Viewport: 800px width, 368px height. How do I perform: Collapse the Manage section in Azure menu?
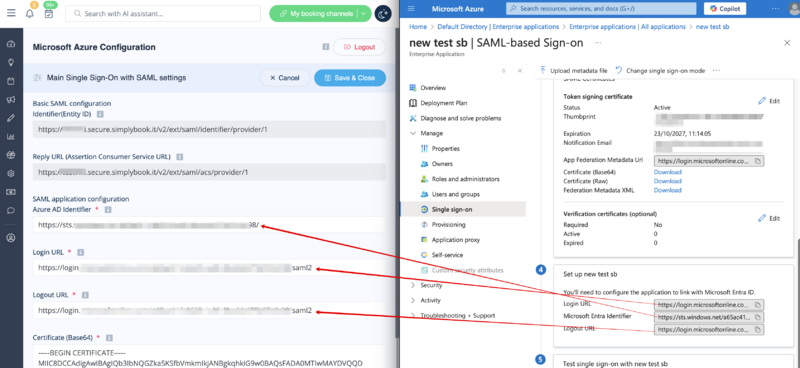(413, 133)
